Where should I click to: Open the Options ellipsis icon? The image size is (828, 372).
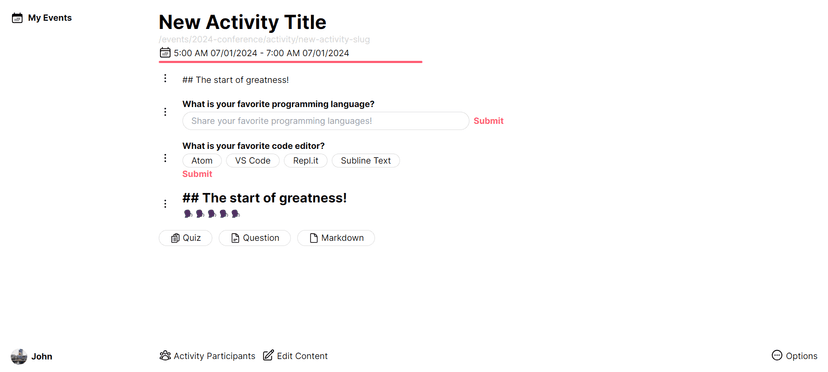click(777, 356)
